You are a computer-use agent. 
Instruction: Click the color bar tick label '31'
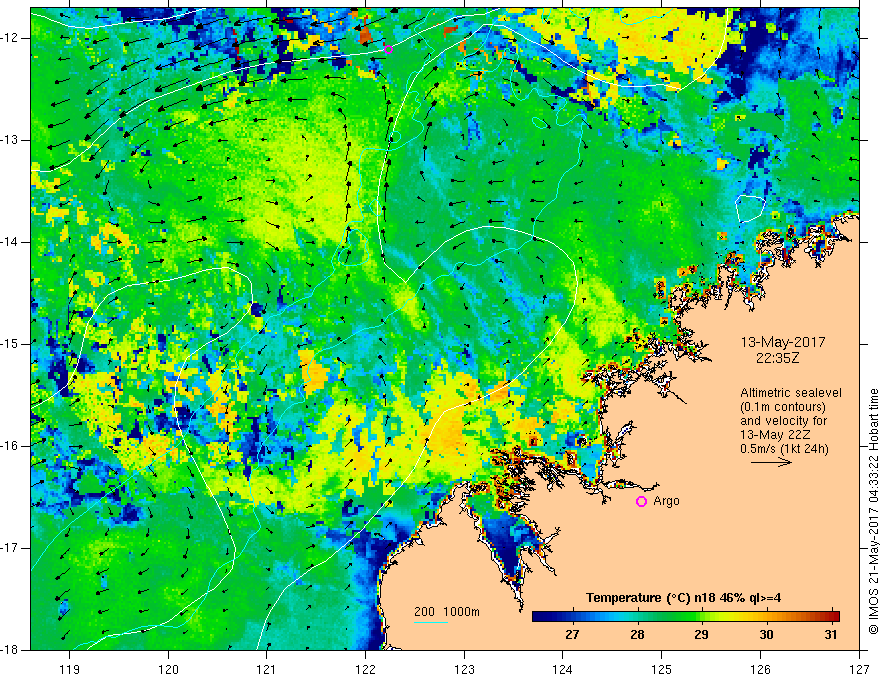point(831,635)
